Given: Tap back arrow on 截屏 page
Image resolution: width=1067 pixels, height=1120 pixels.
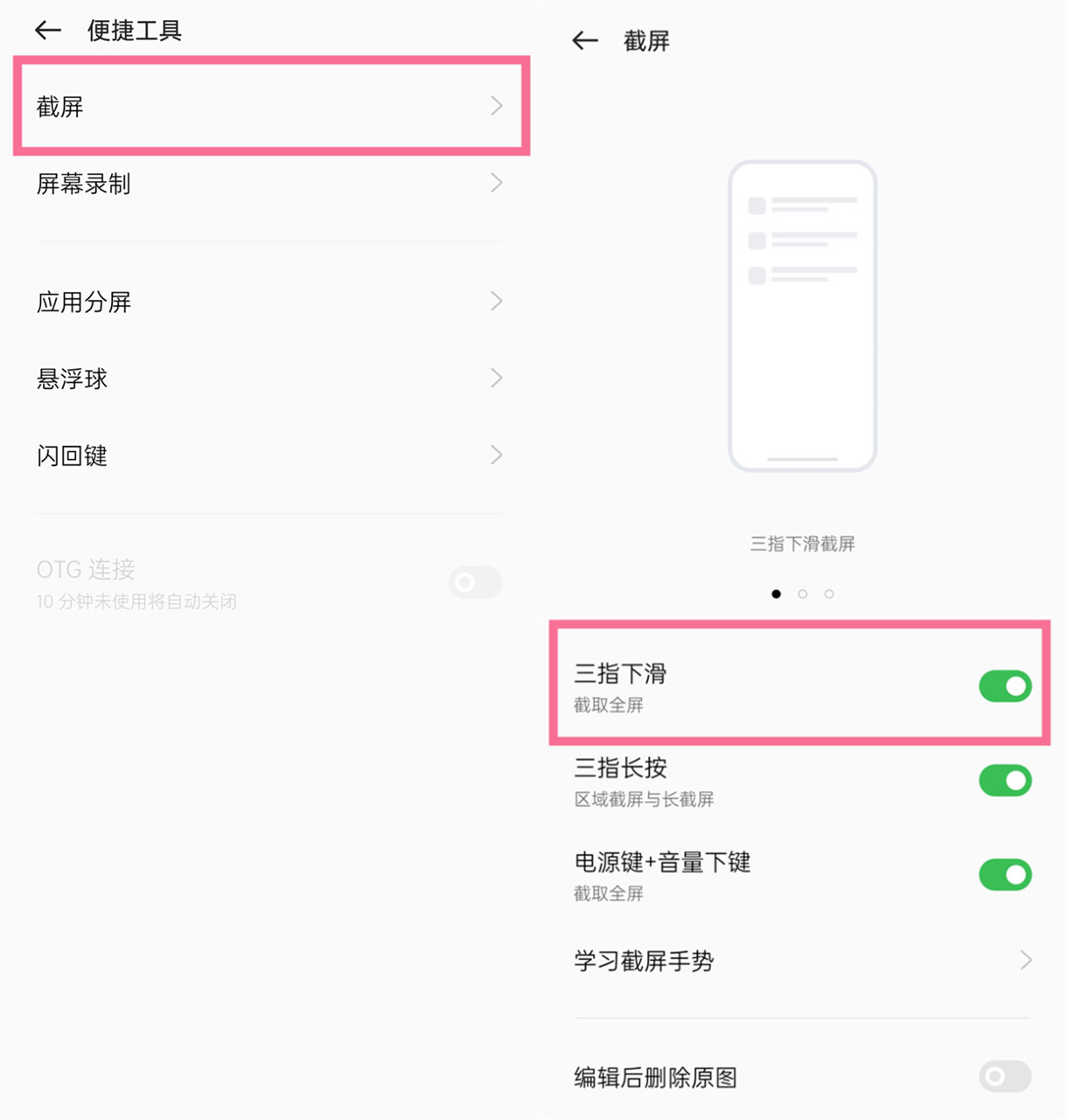Looking at the screenshot, I should click(x=585, y=40).
